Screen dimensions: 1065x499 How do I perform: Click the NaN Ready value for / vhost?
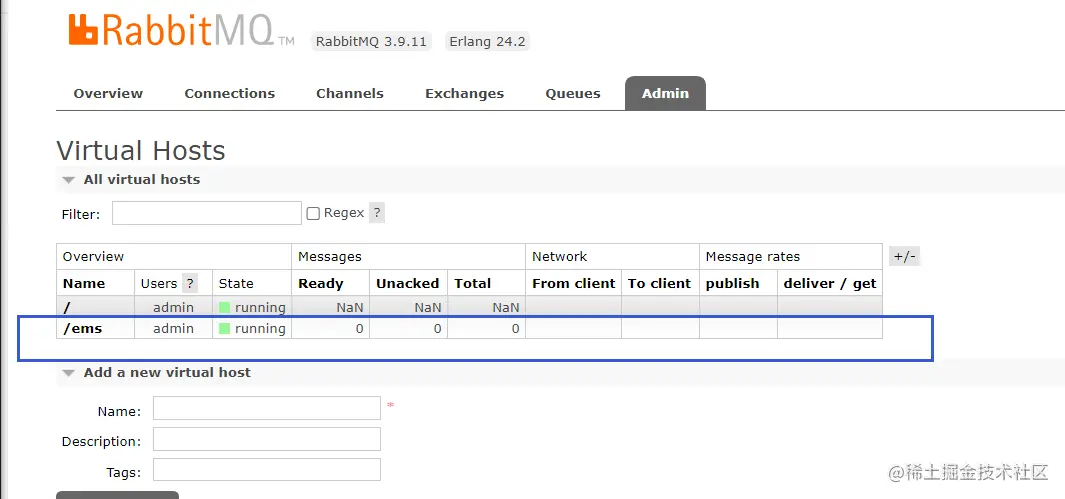(350, 308)
